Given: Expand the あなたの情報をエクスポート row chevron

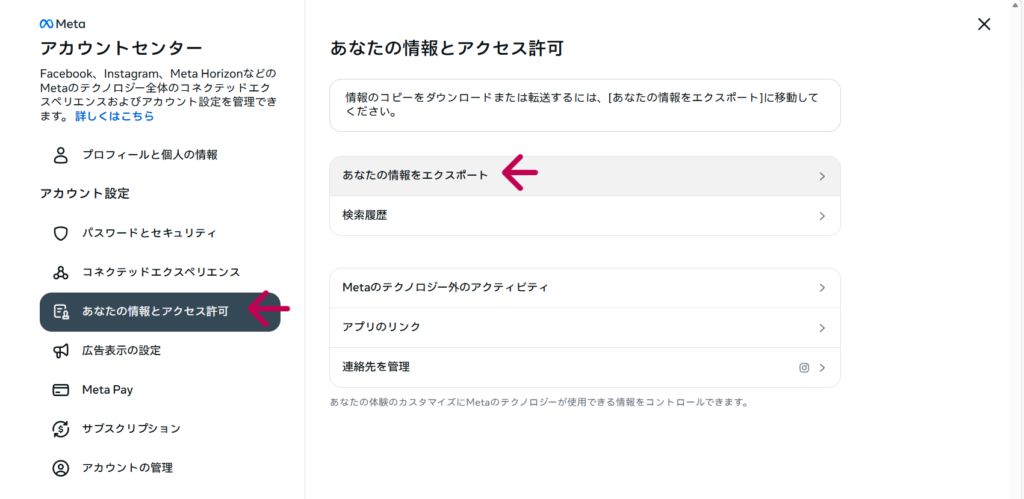Looking at the screenshot, I should pyautogui.click(x=822, y=176).
